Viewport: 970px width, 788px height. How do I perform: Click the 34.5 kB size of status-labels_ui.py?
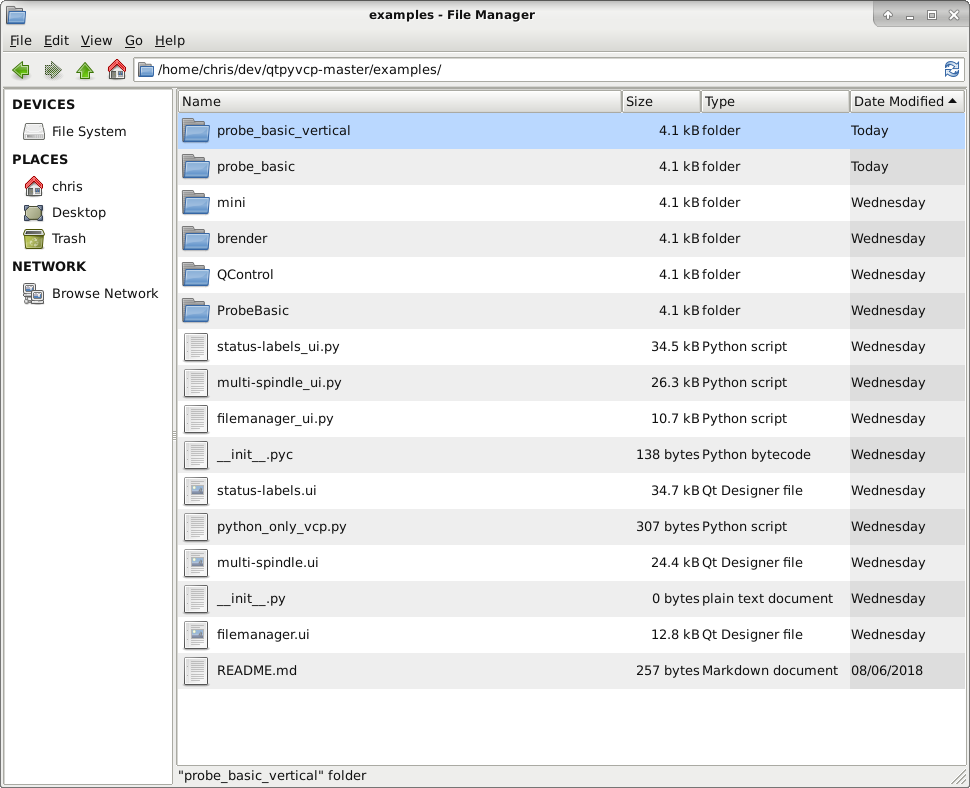(x=675, y=346)
